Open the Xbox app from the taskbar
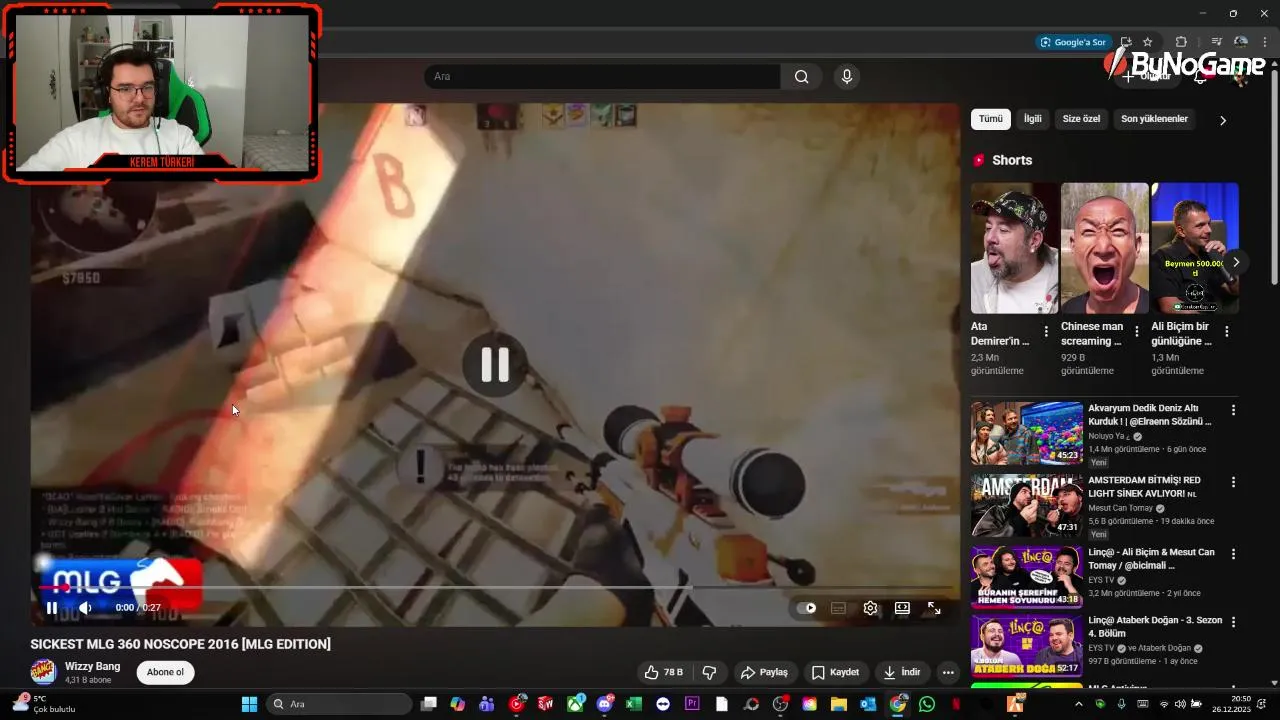This screenshot has width=1280, height=720. pos(576,704)
